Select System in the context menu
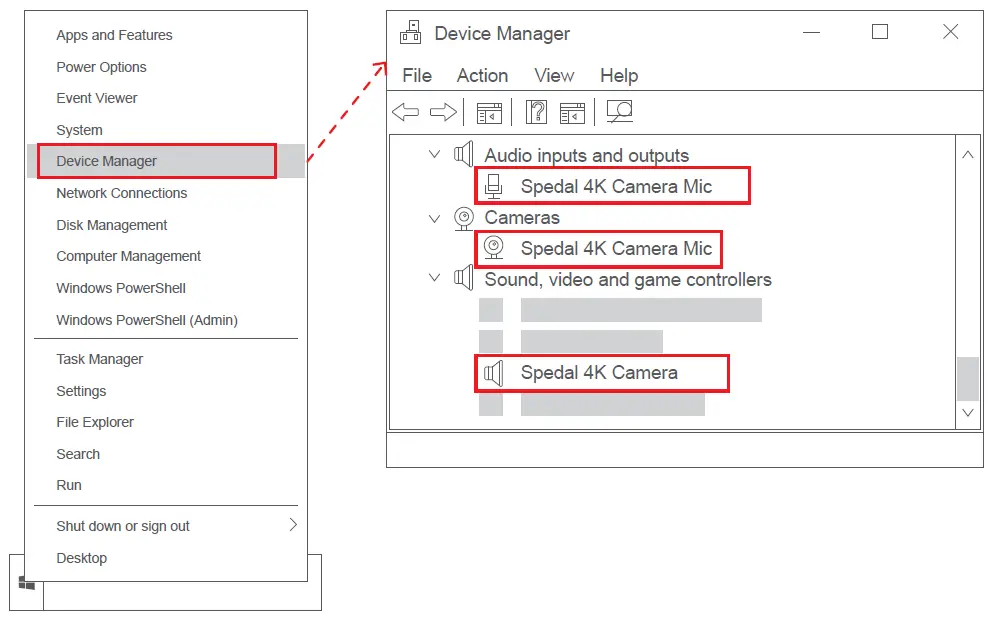992x618 pixels. 79,130
